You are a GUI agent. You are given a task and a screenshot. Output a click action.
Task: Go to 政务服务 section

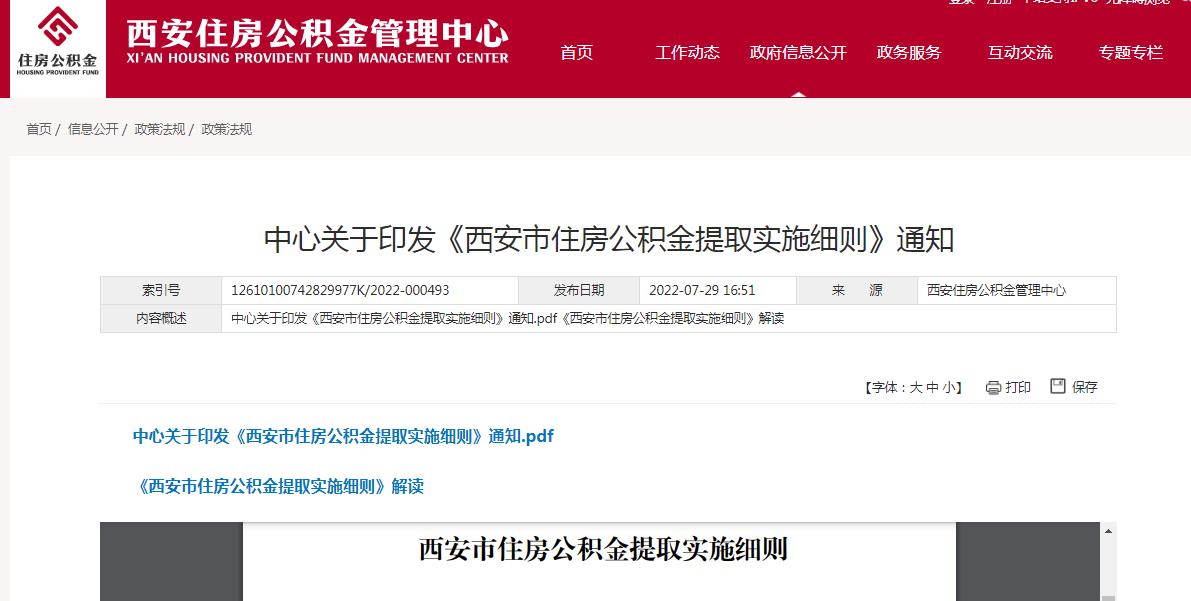click(909, 53)
